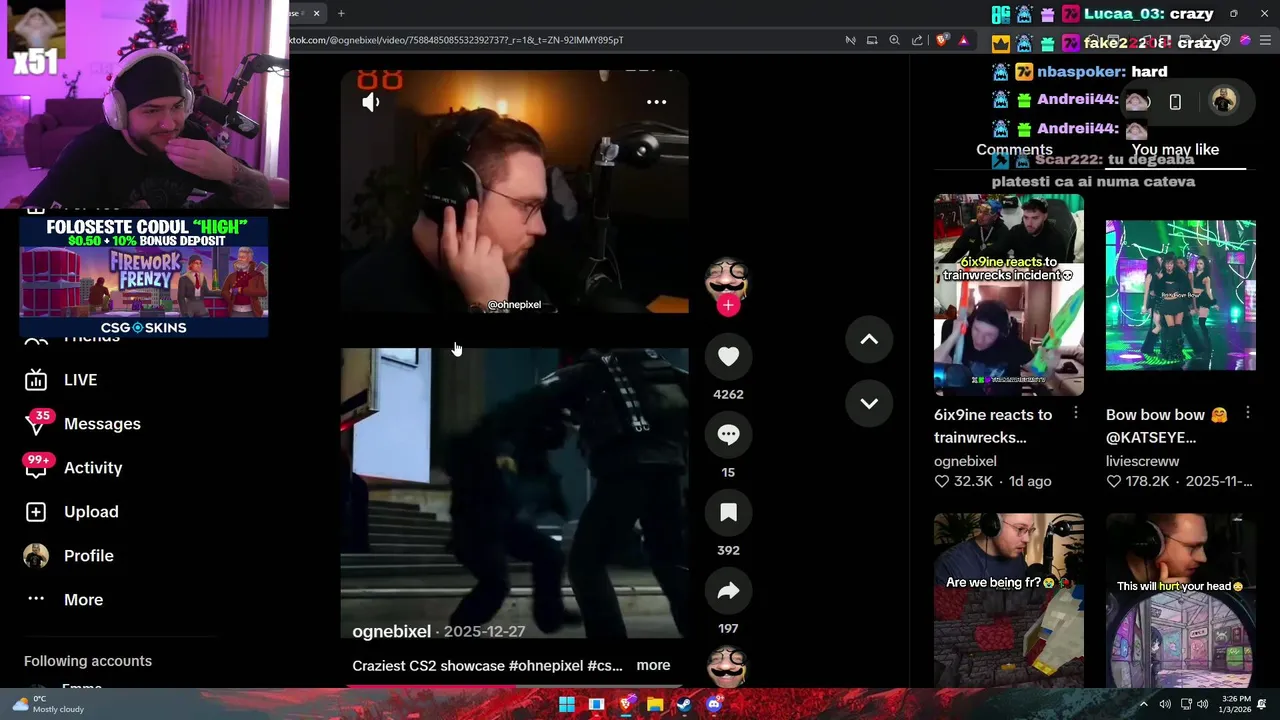1280x720 pixels.
Task: Open the taskbar clock showing 3:26 PM
Action: click(1236, 704)
